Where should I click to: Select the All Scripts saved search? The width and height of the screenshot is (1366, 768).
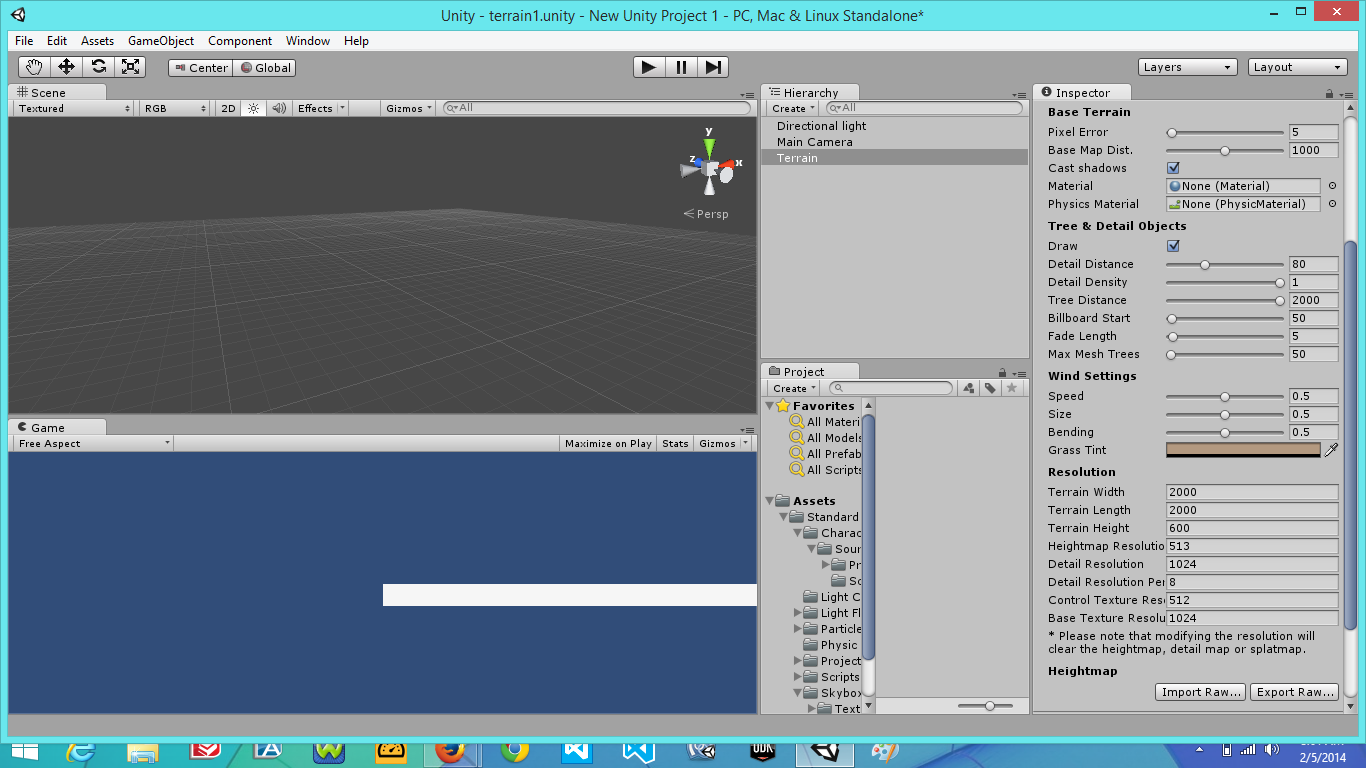pyautogui.click(x=825, y=470)
